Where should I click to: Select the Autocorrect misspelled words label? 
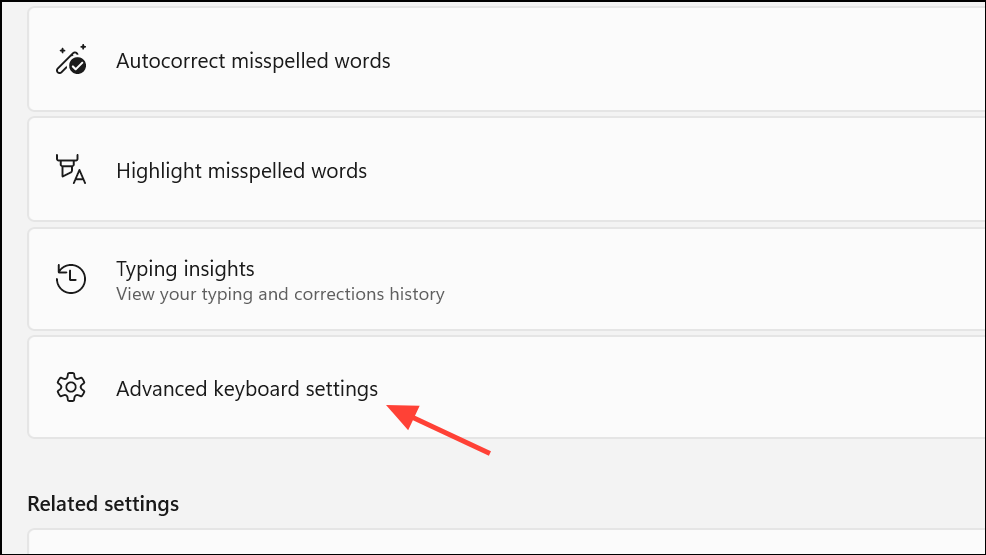tap(253, 61)
